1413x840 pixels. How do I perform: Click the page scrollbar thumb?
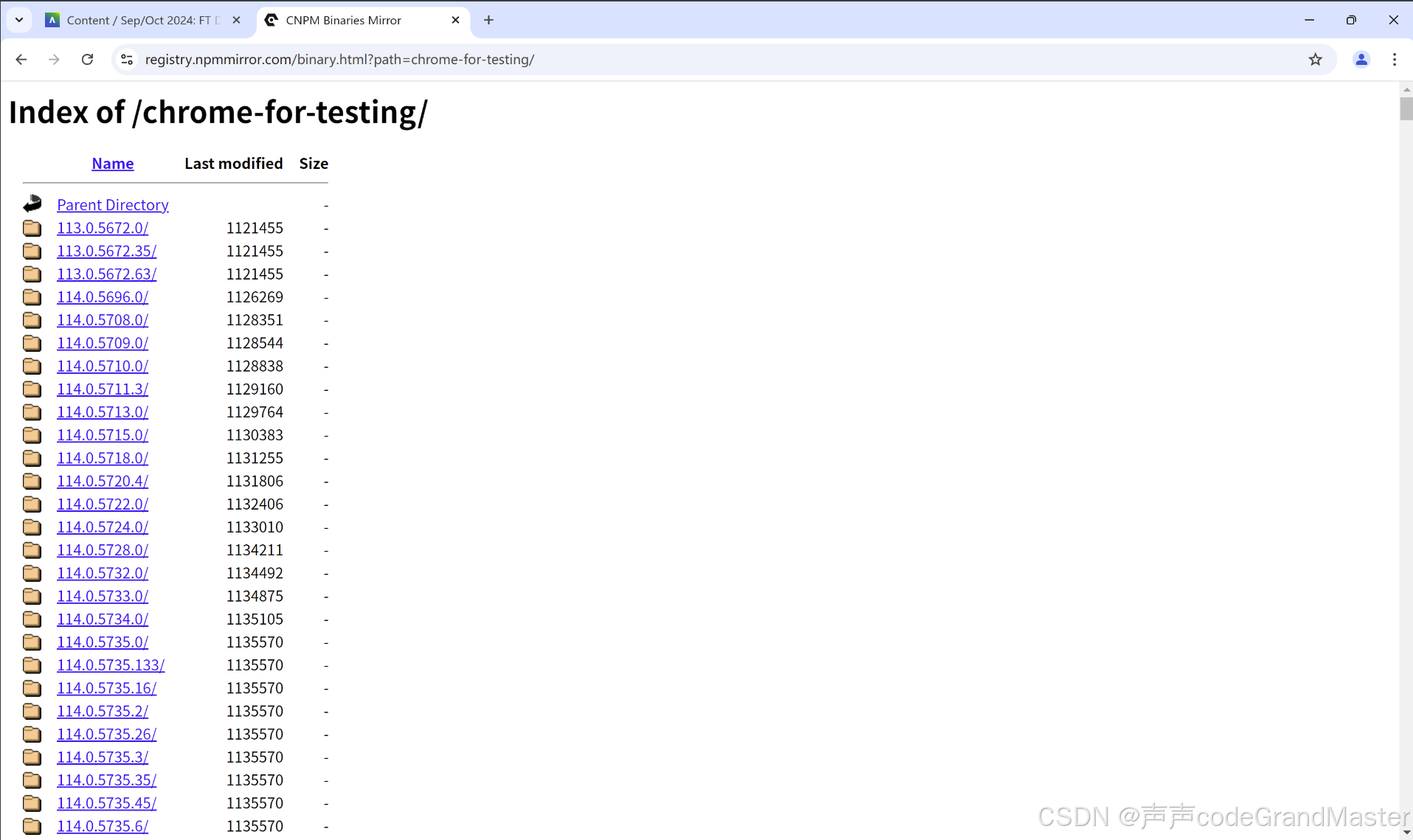(x=1406, y=108)
